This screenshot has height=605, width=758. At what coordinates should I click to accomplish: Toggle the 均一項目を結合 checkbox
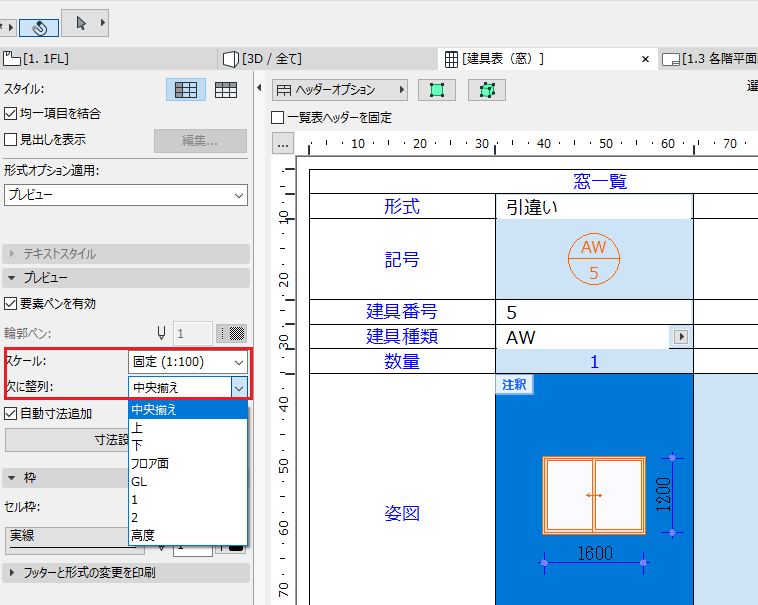pos(10,114)
